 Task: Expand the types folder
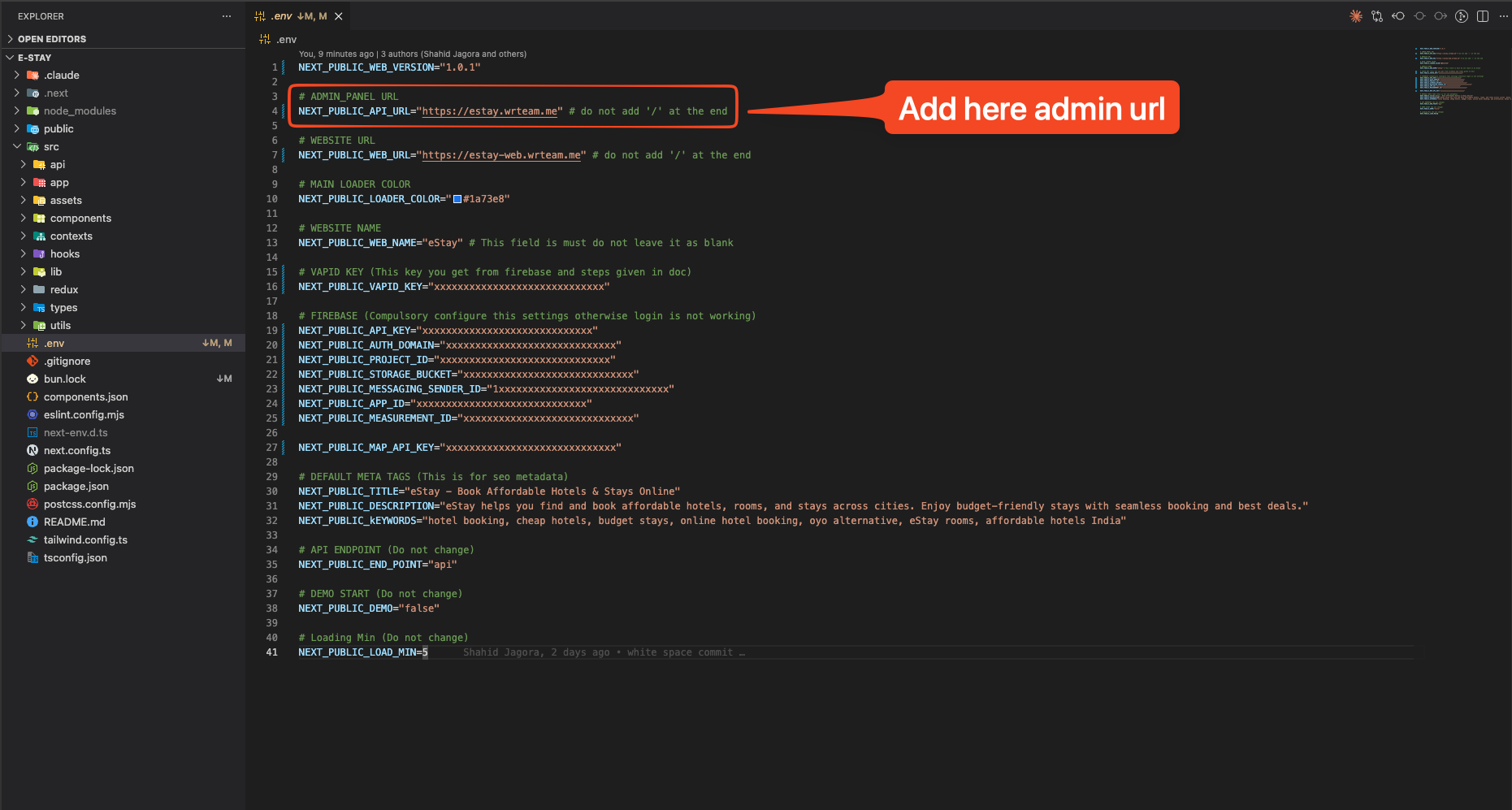click(63, 307)
